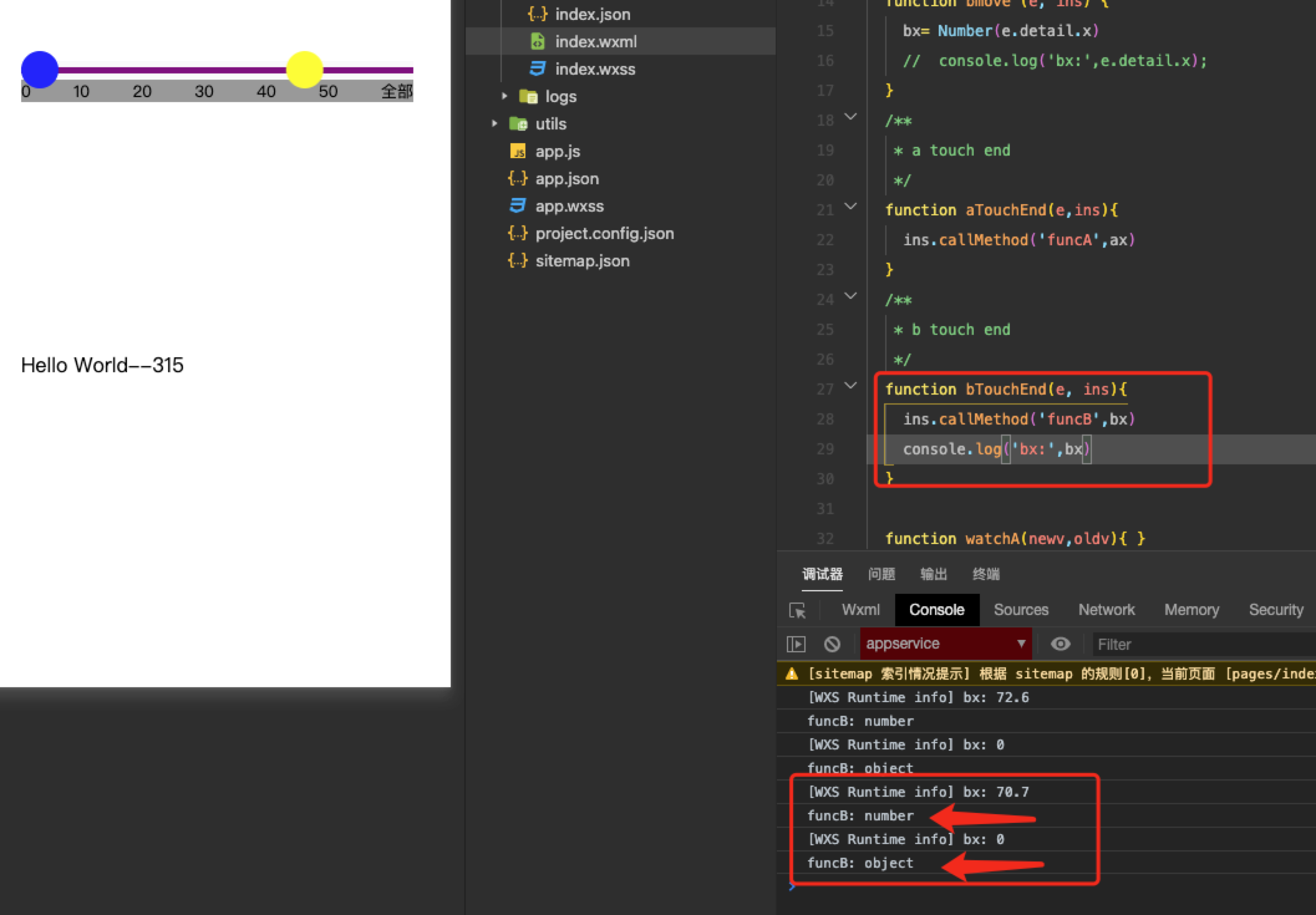Open project.config.json file
Image resolution: width=1316 pixels, height=915 pixels.
click(x=604, y=233)
